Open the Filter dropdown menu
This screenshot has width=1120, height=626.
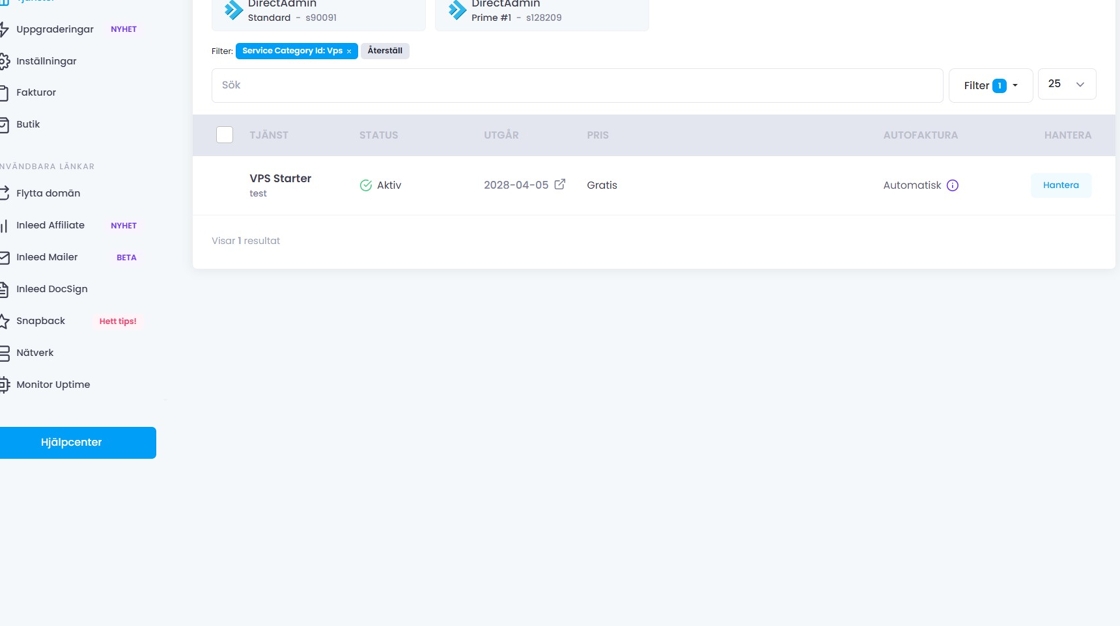990,86
